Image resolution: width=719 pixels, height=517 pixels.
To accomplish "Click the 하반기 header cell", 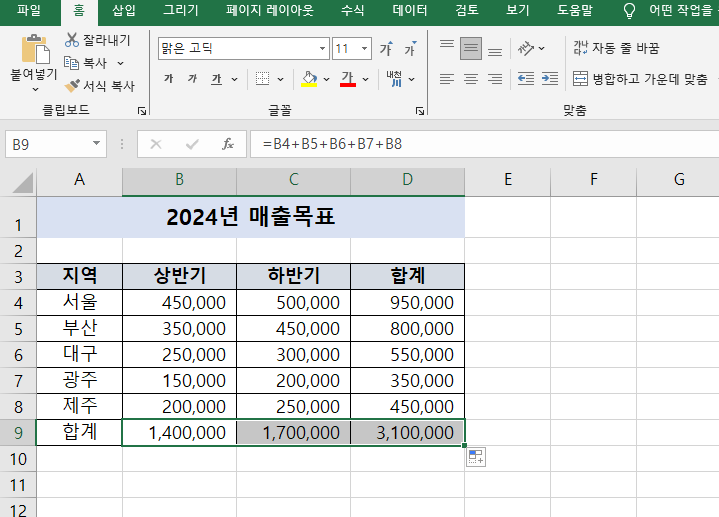I will [x=293, y=276].
